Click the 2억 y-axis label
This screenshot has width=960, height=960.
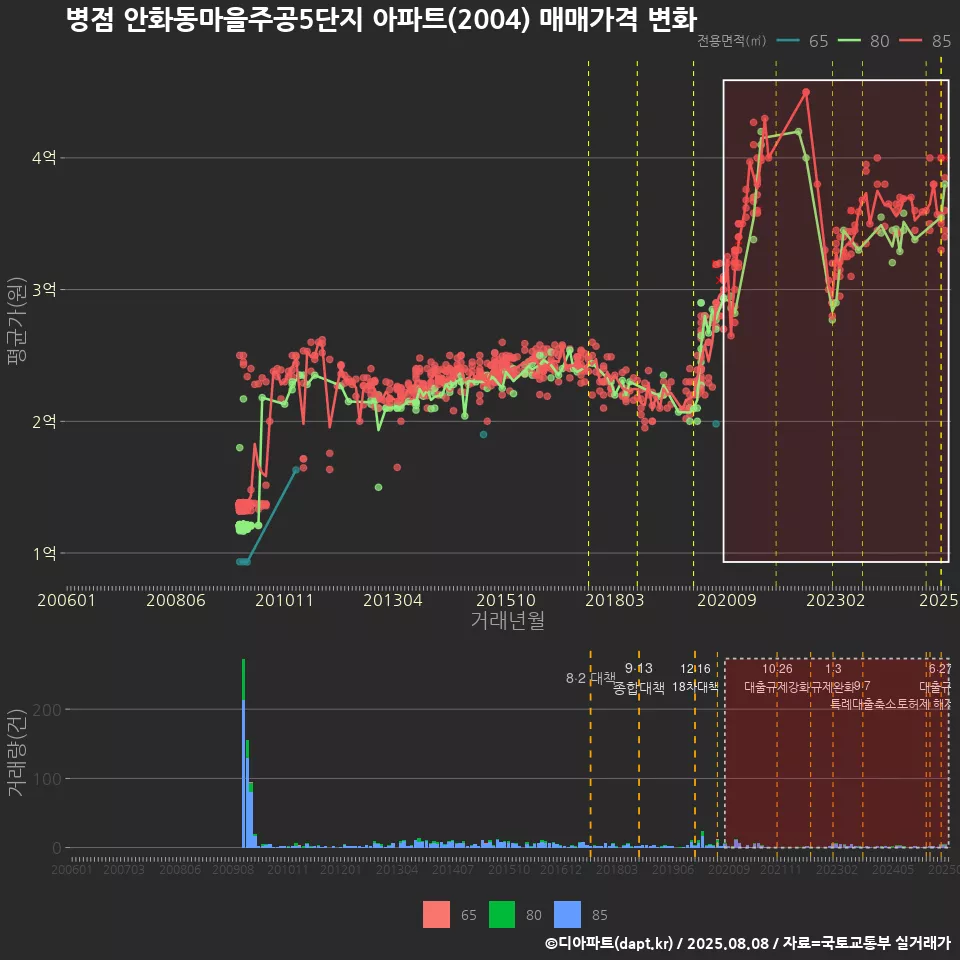(x=44, y=421)
